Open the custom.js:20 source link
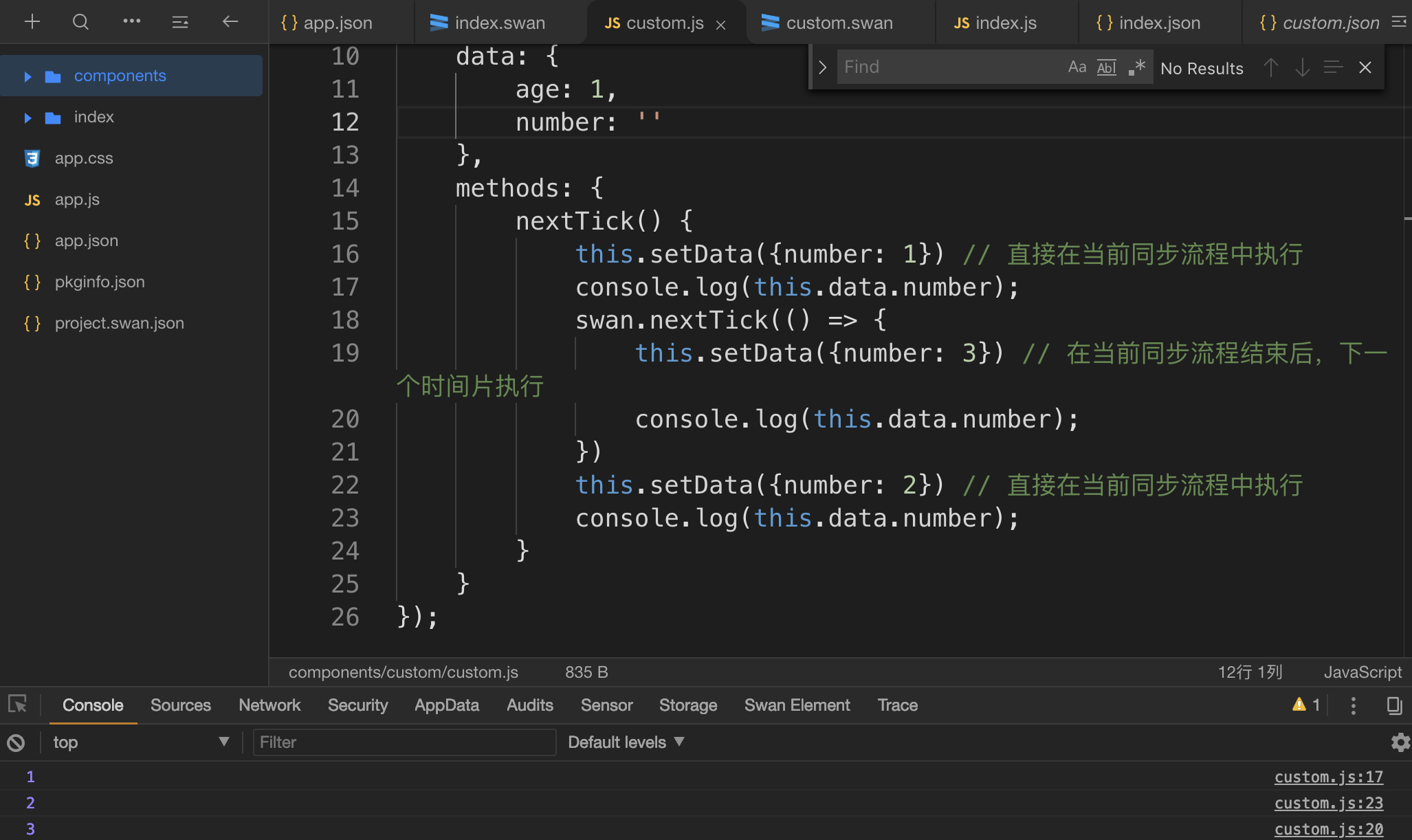 1328,829
